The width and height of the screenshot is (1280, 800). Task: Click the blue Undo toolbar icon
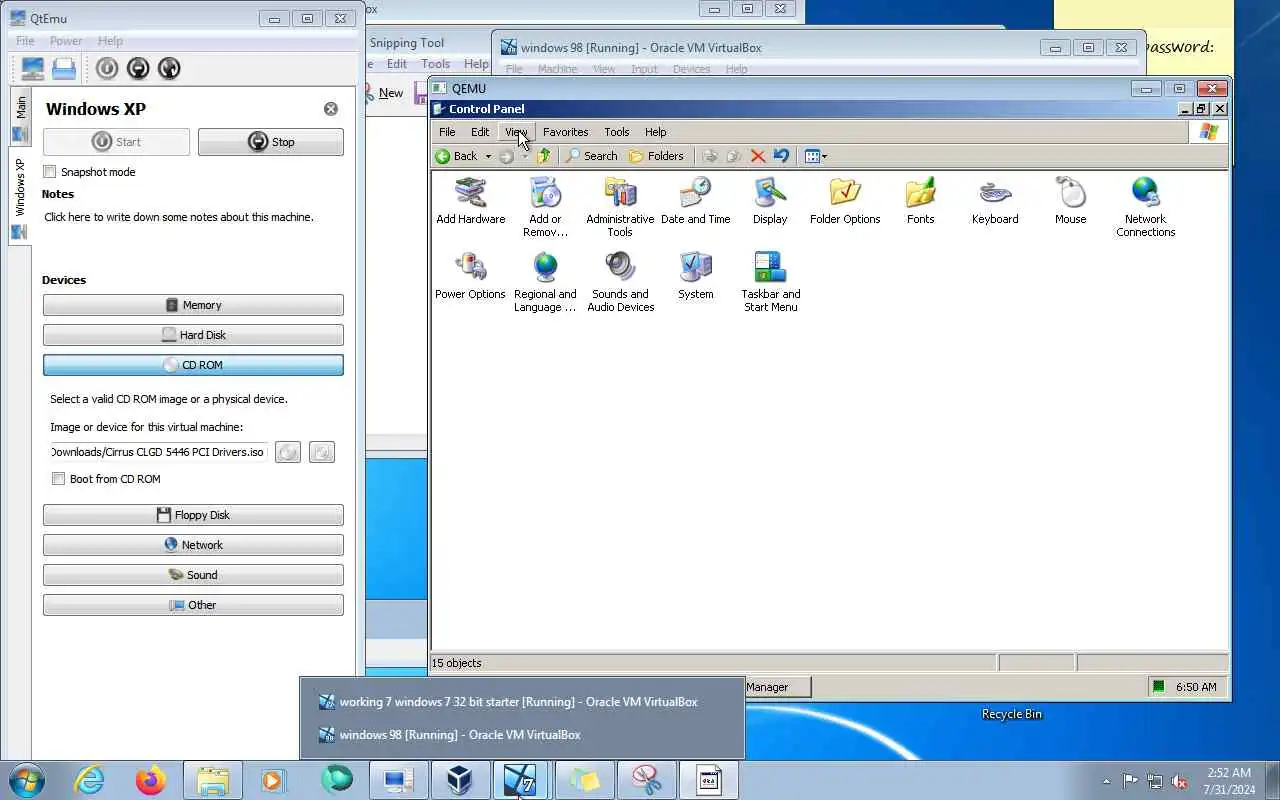tap(782, 156)
